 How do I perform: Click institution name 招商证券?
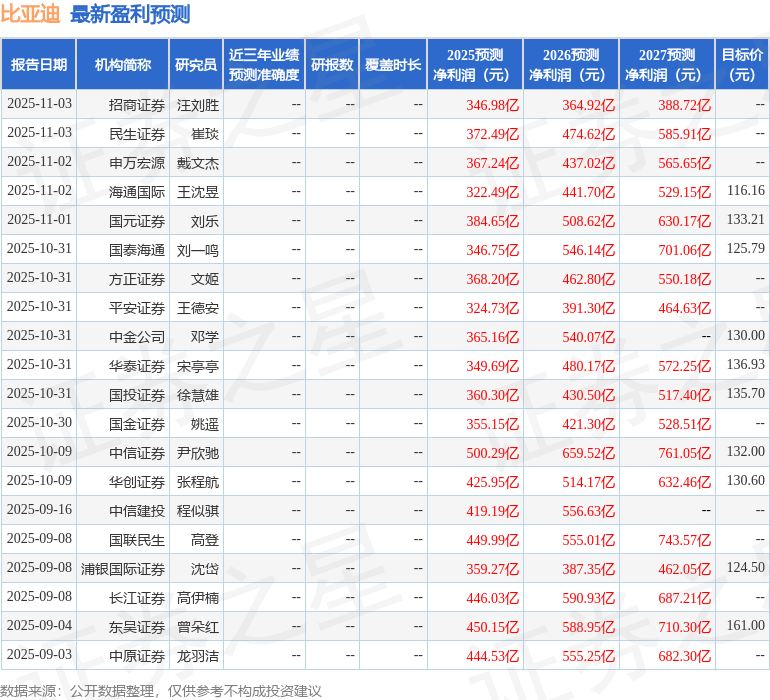pos(137,105)
